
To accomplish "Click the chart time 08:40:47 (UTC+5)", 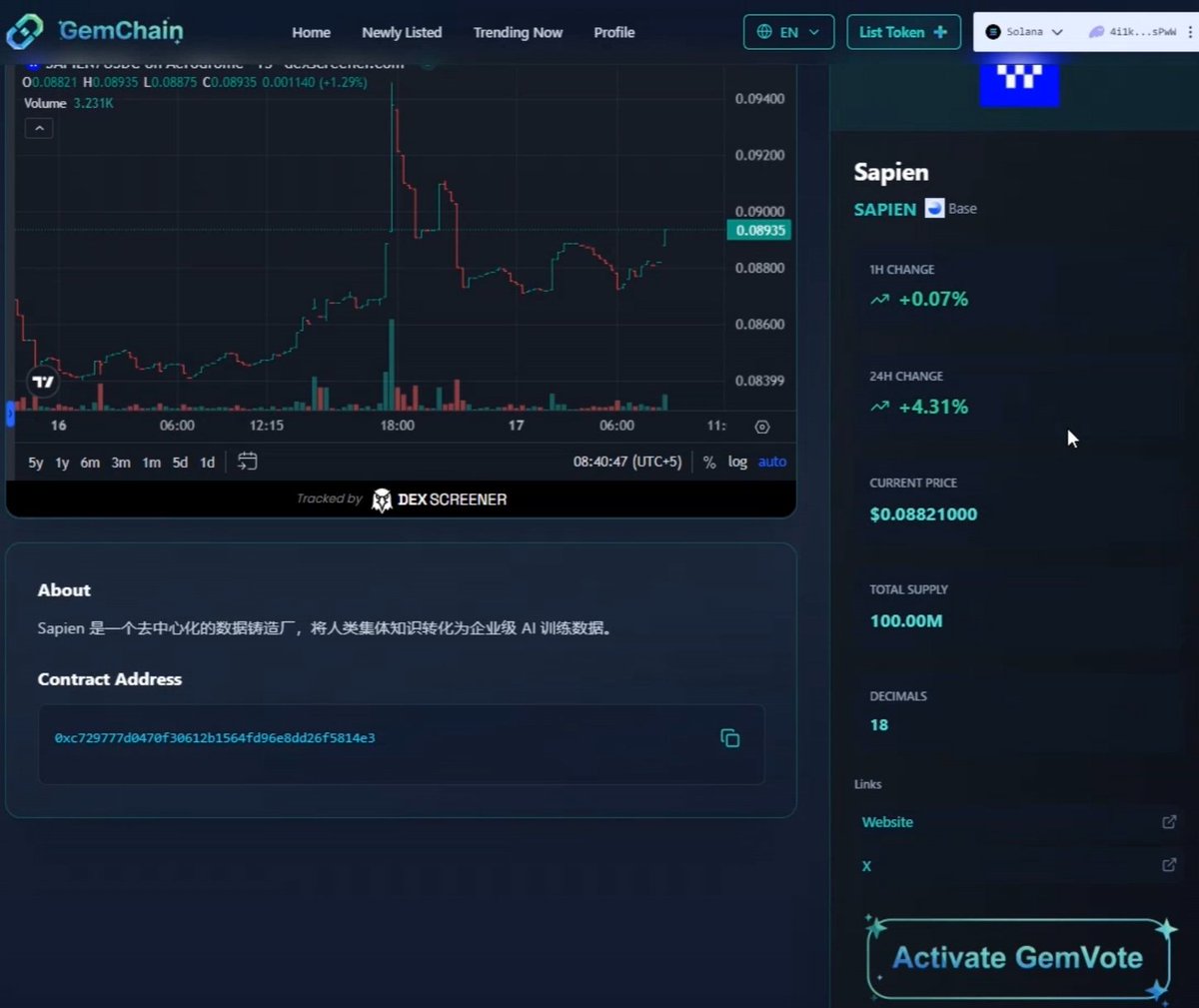I will tap(627, 462).
